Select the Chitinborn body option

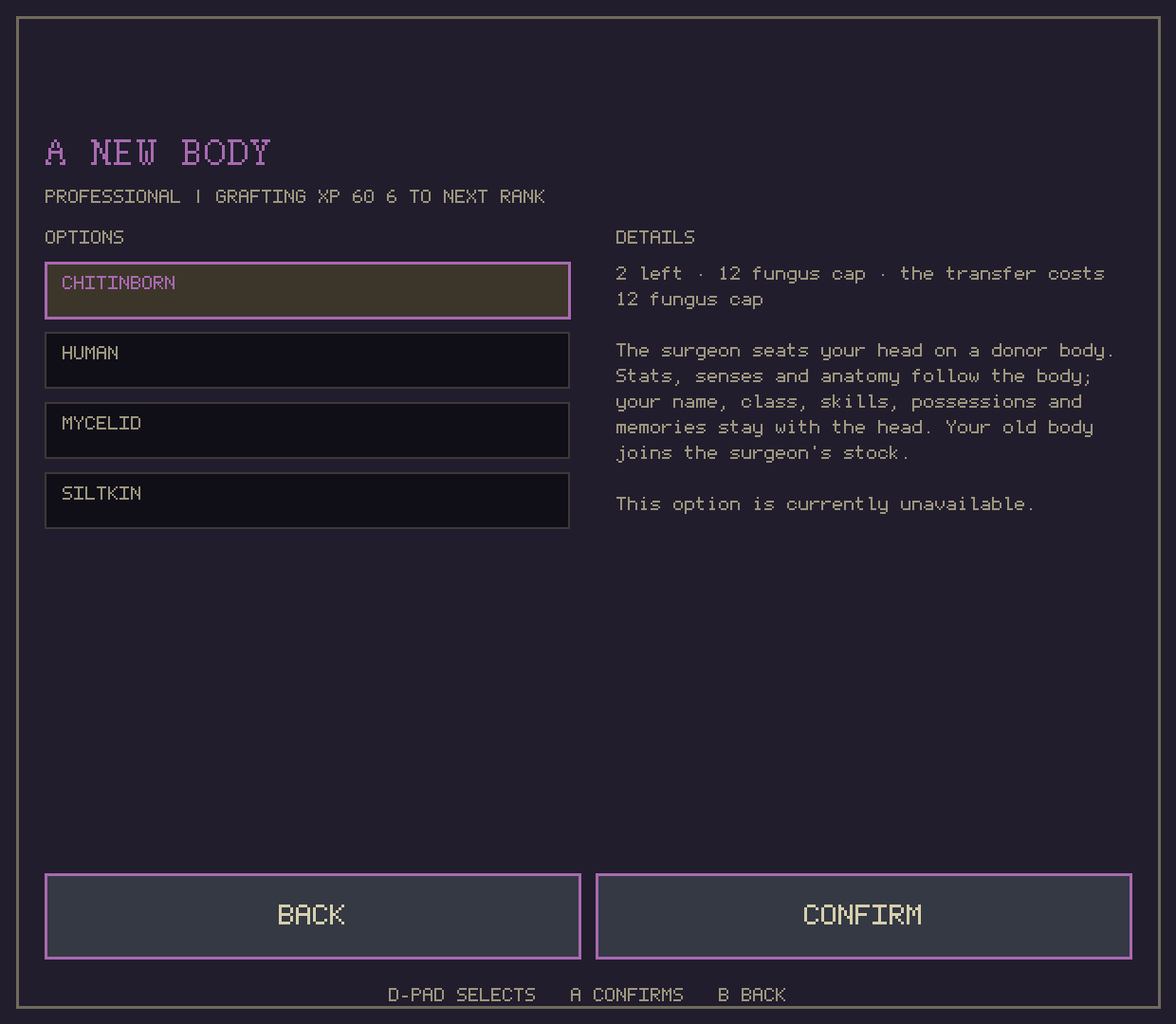pos(307,290)
